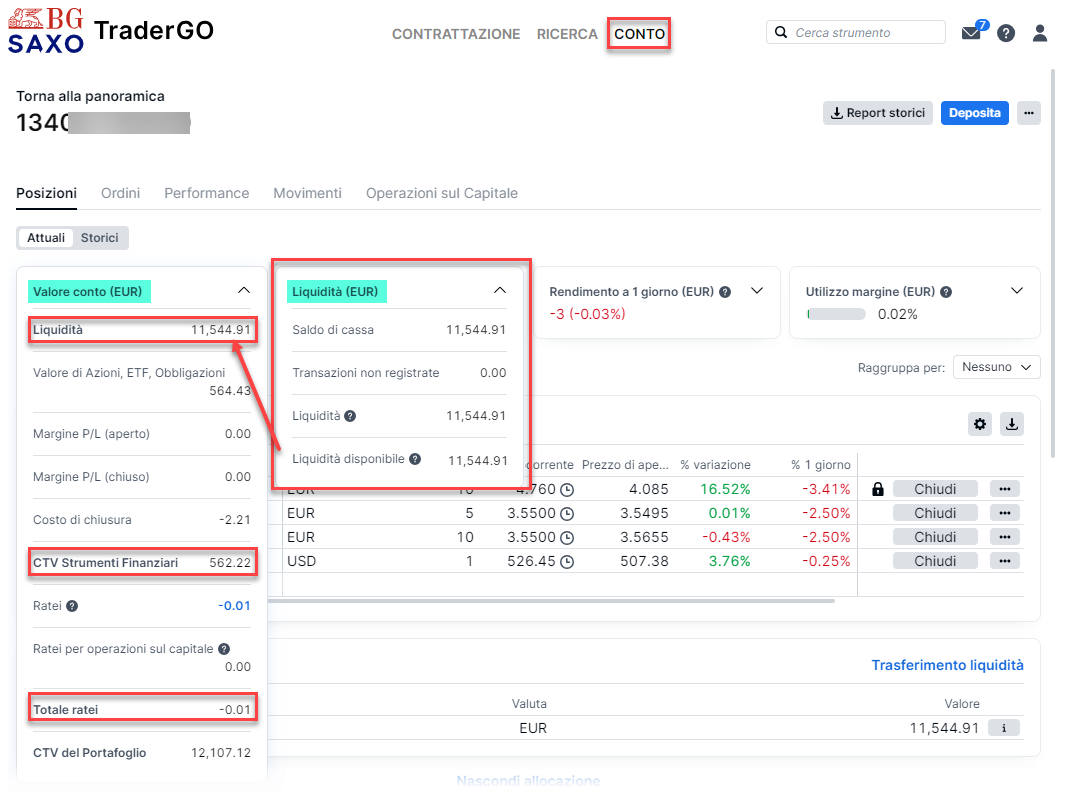1065x793 pixels.
Task: Sort by the % variazione column header
Action: [715, 465]
